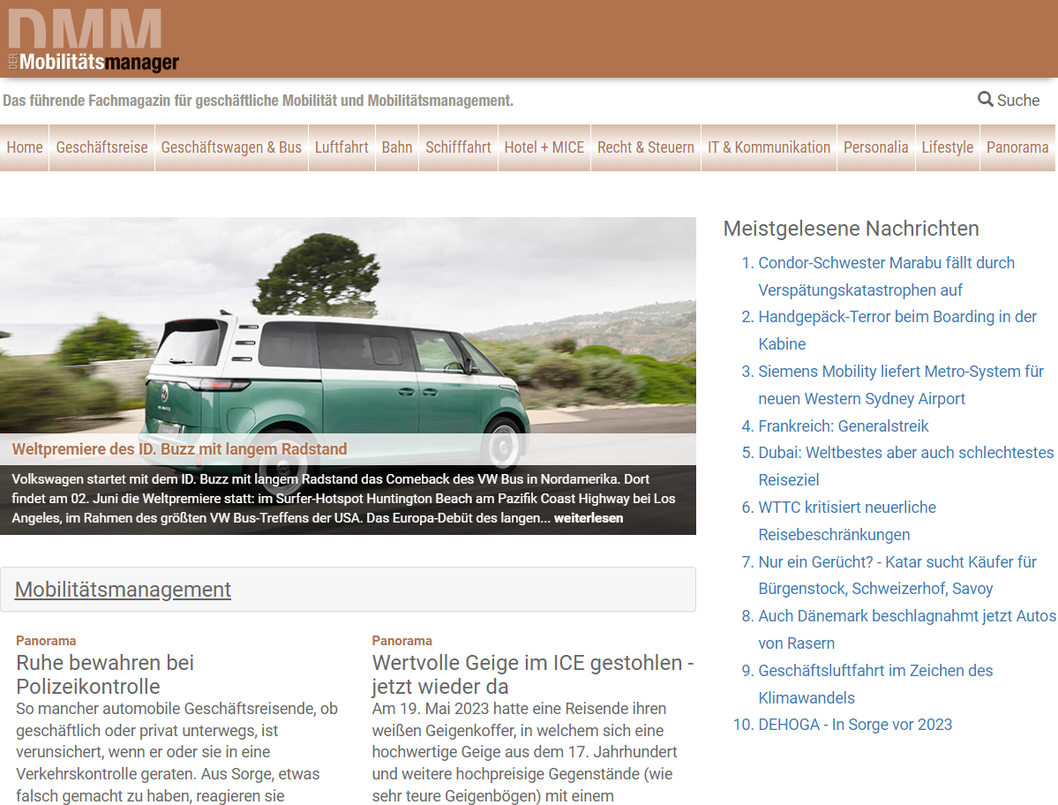The image size is (1058, 805).
Task: Click the magnifying glass search icon
Action: pyautogui.click(x=985, y=99)
